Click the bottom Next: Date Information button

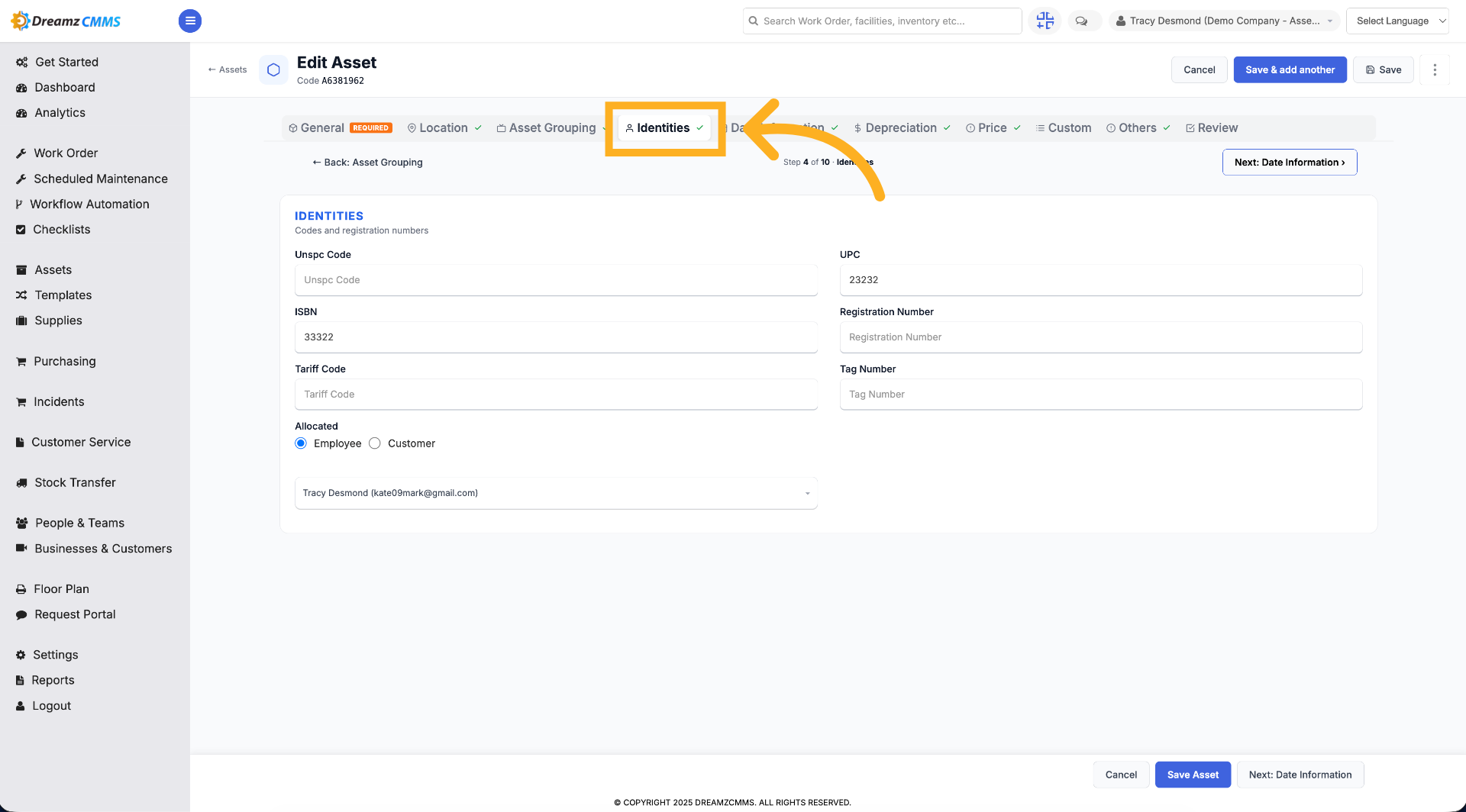coord(1300,775)
